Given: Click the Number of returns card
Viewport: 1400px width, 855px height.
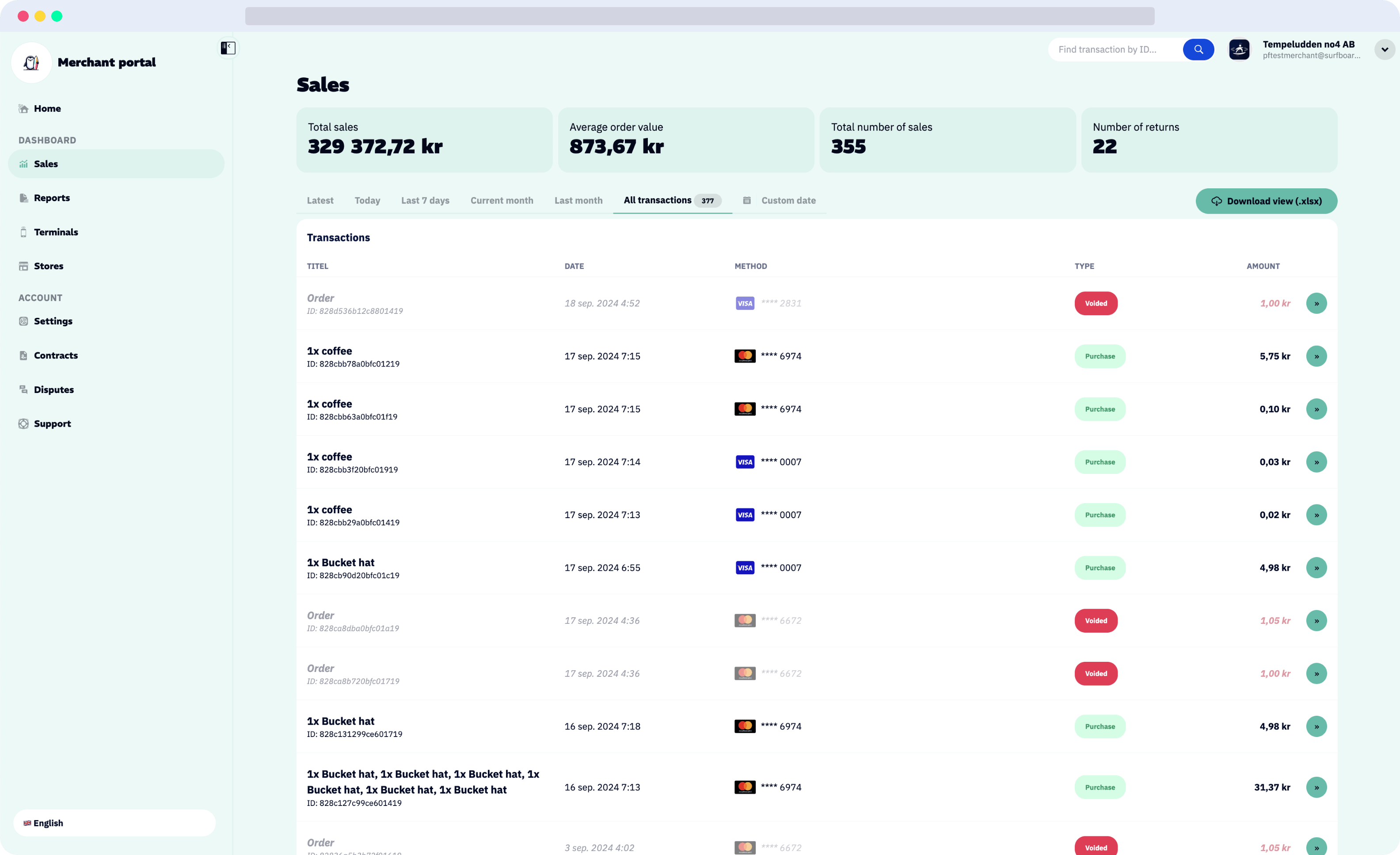Looking at the screenshot, I should [1209, 140].
